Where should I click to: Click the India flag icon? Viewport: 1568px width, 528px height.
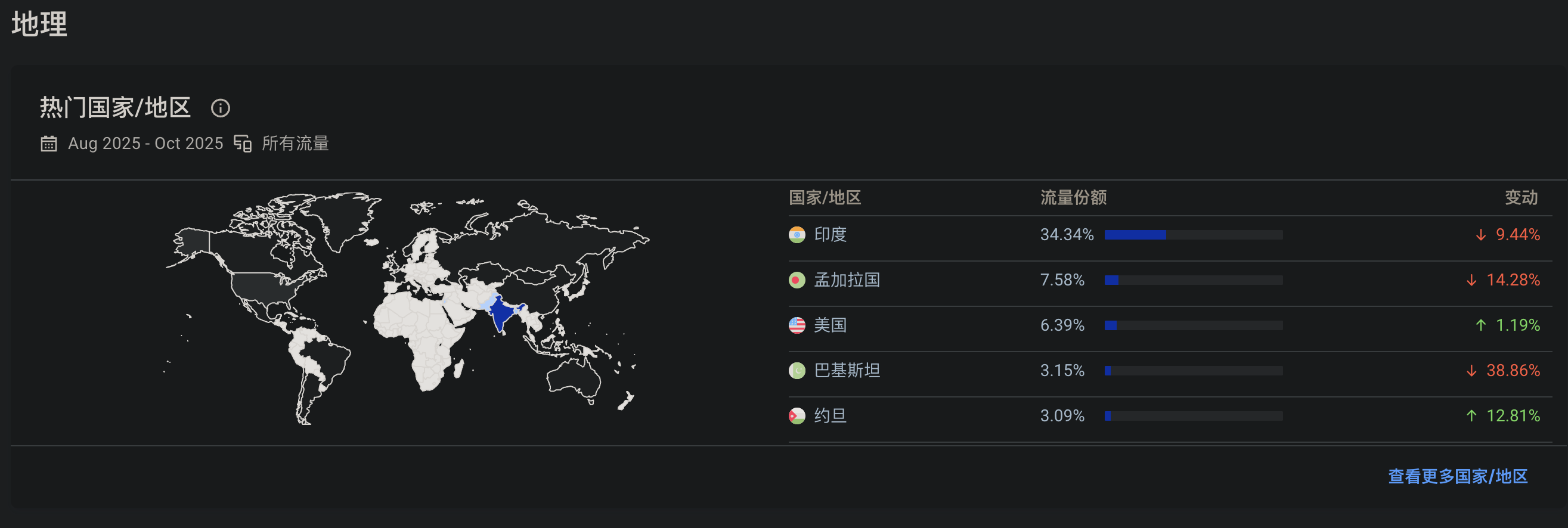coord(797,235)
